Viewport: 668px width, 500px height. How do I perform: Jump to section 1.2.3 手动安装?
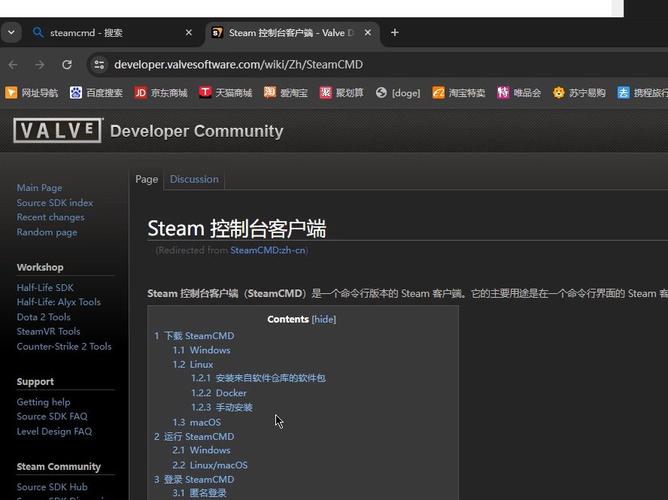coord(222,408)
